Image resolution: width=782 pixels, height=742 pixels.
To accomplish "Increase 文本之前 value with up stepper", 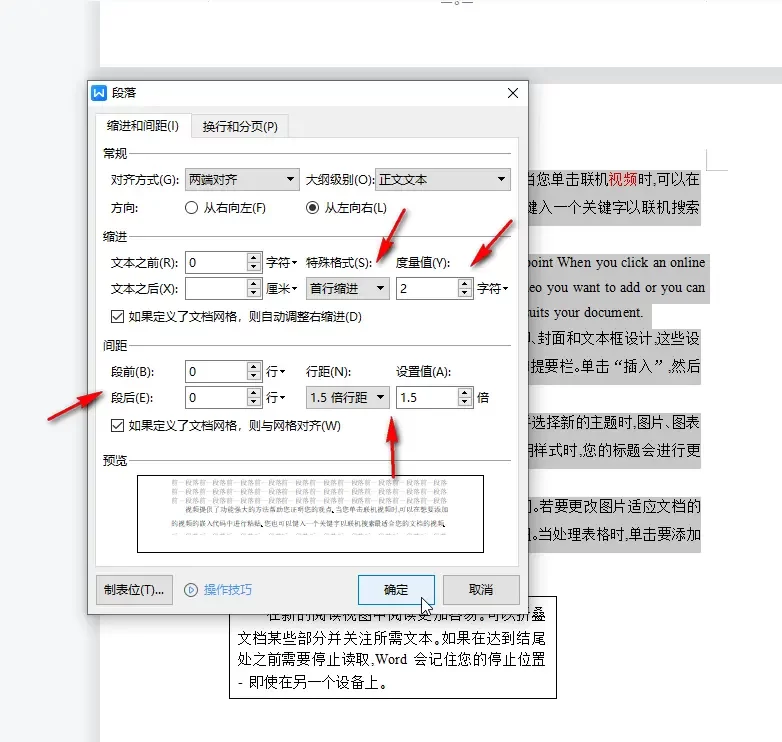I will click(x=254, y=257).
